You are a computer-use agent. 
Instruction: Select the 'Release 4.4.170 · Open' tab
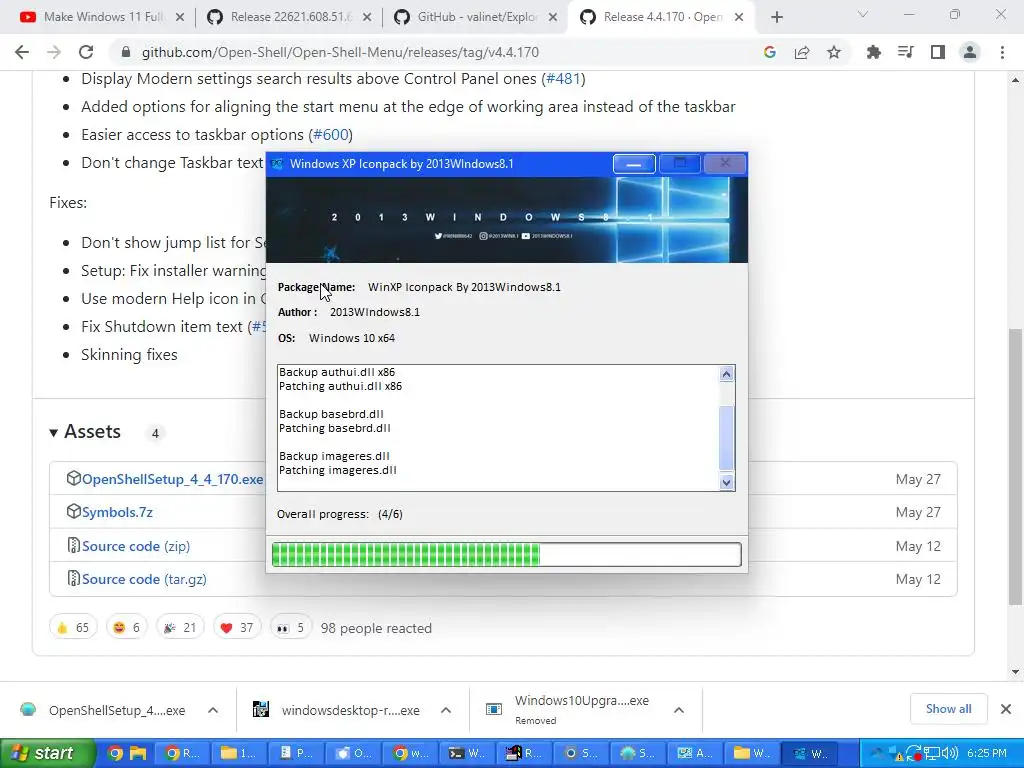coord(663,18)
